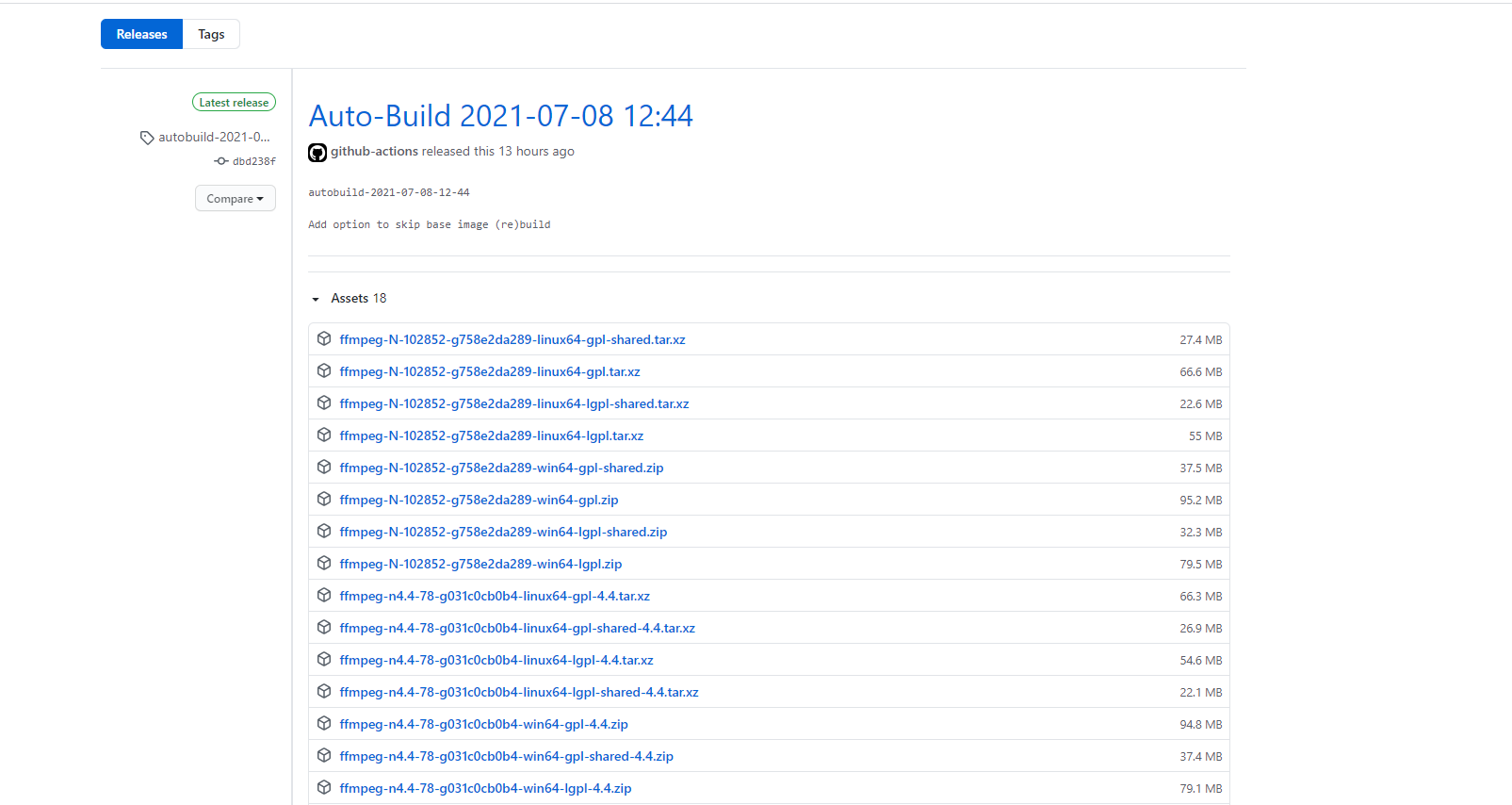Click the 27.4 MB file size
This screenshot has width=1512, height=805.
click(x=1201, y=340)
